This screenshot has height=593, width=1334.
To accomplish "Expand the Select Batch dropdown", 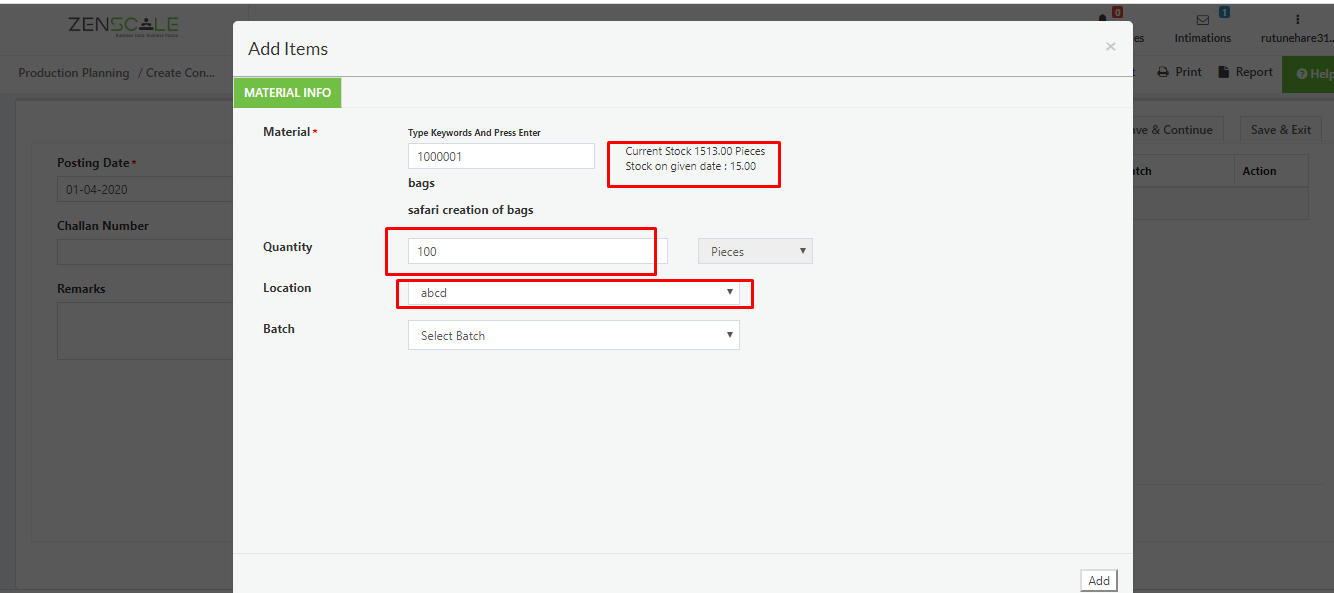I will 573,335.
